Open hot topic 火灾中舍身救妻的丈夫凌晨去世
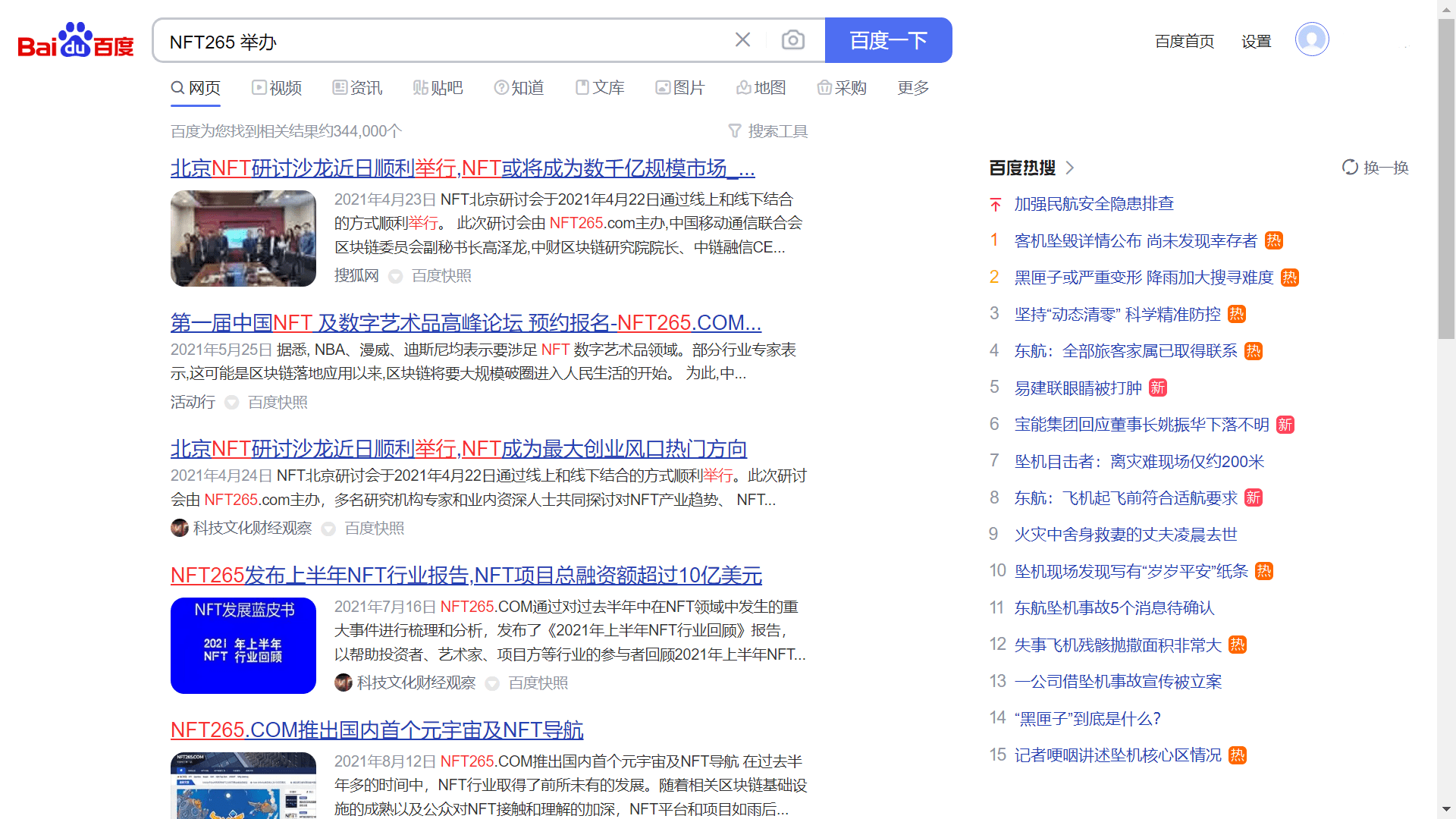 [1126, 534]
